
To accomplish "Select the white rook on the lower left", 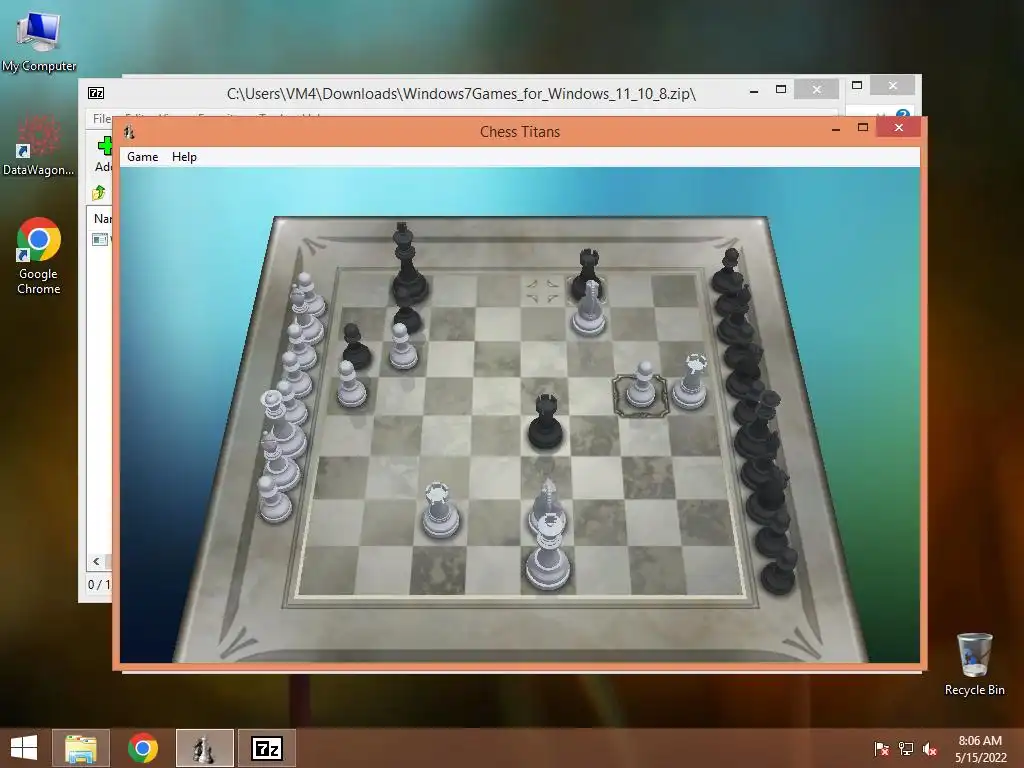I will click(440, 509).
